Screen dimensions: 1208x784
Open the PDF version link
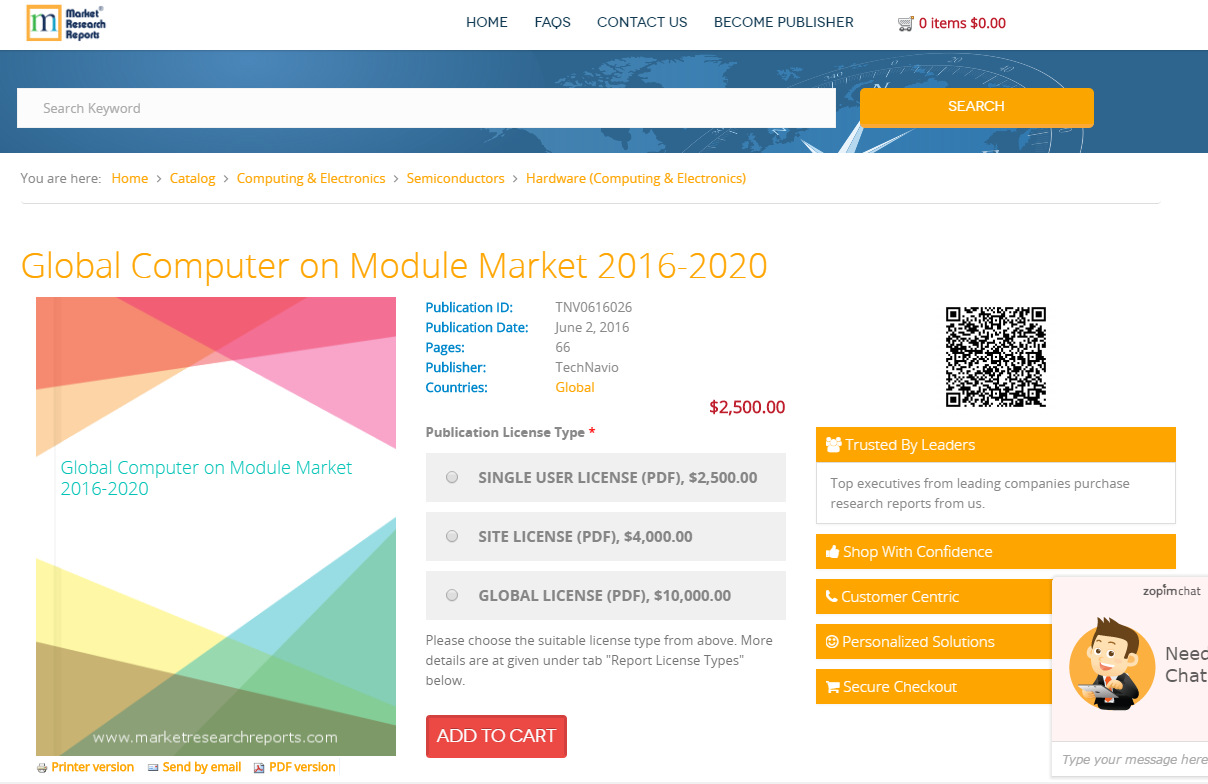tap(302, 767)
